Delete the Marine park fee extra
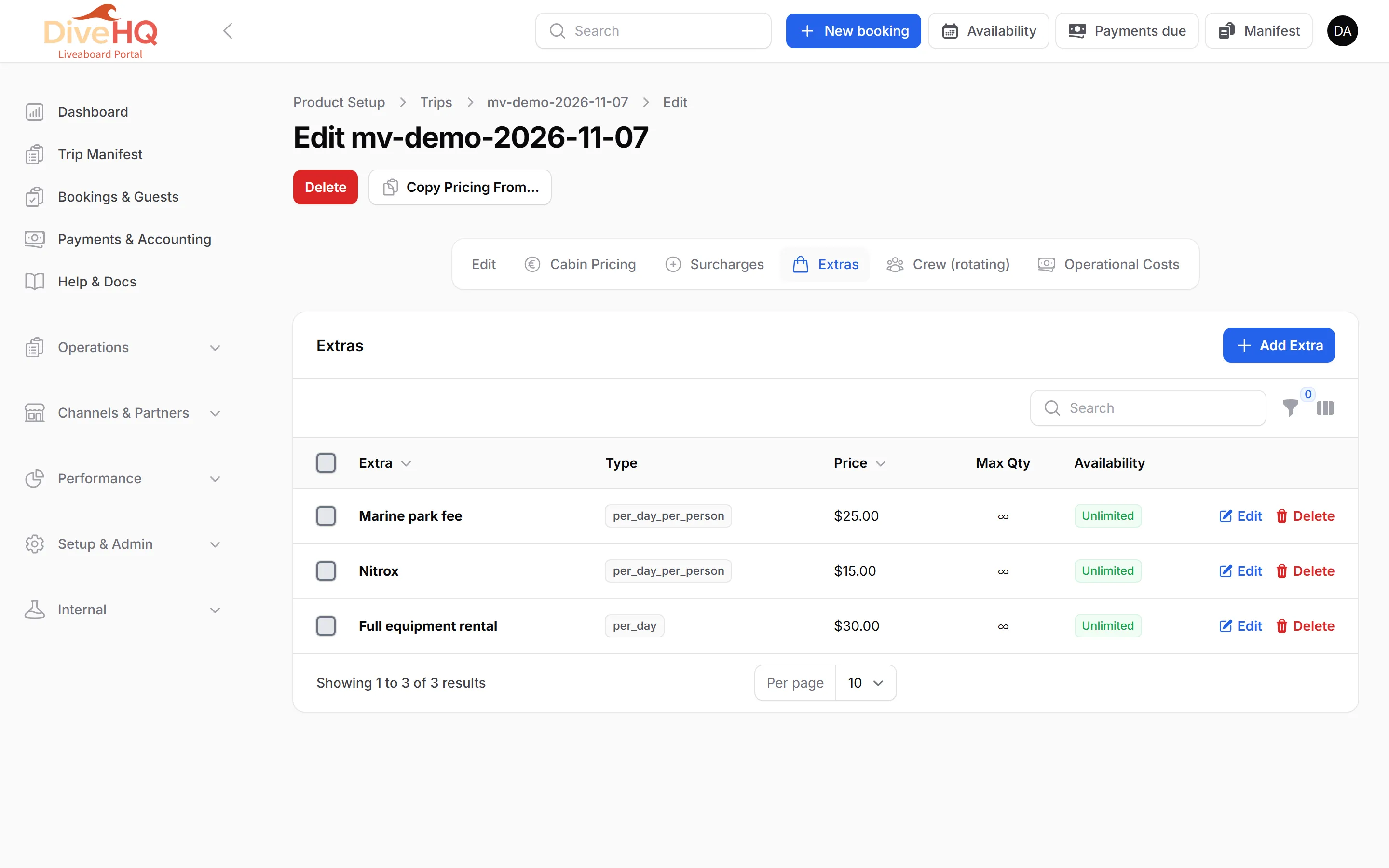Image resolution: width=1389 pixels, height=868 pixels. [x=1305, y=516]
